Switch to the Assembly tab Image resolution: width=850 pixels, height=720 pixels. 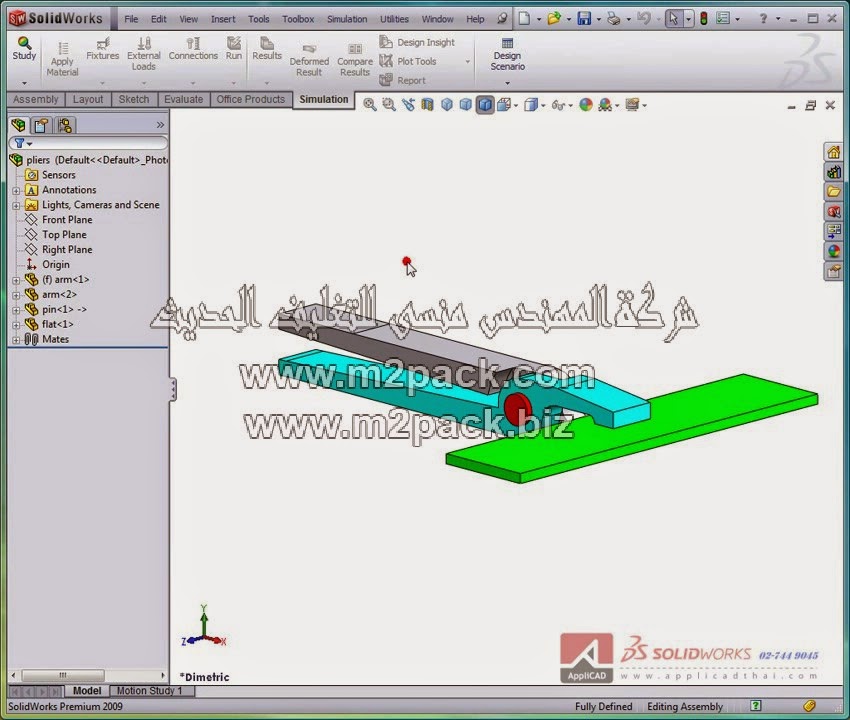point(36,99)
